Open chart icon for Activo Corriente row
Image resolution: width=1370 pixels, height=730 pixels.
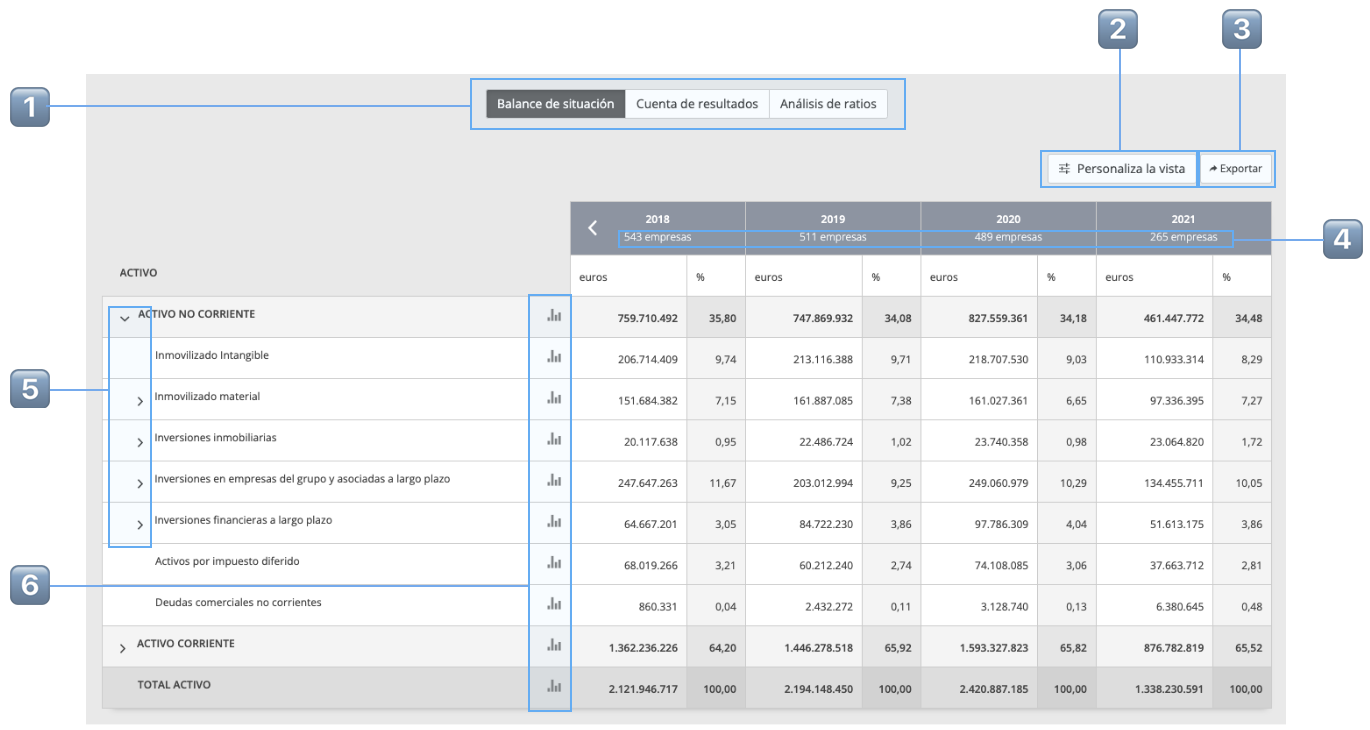(x=553, y=646)
